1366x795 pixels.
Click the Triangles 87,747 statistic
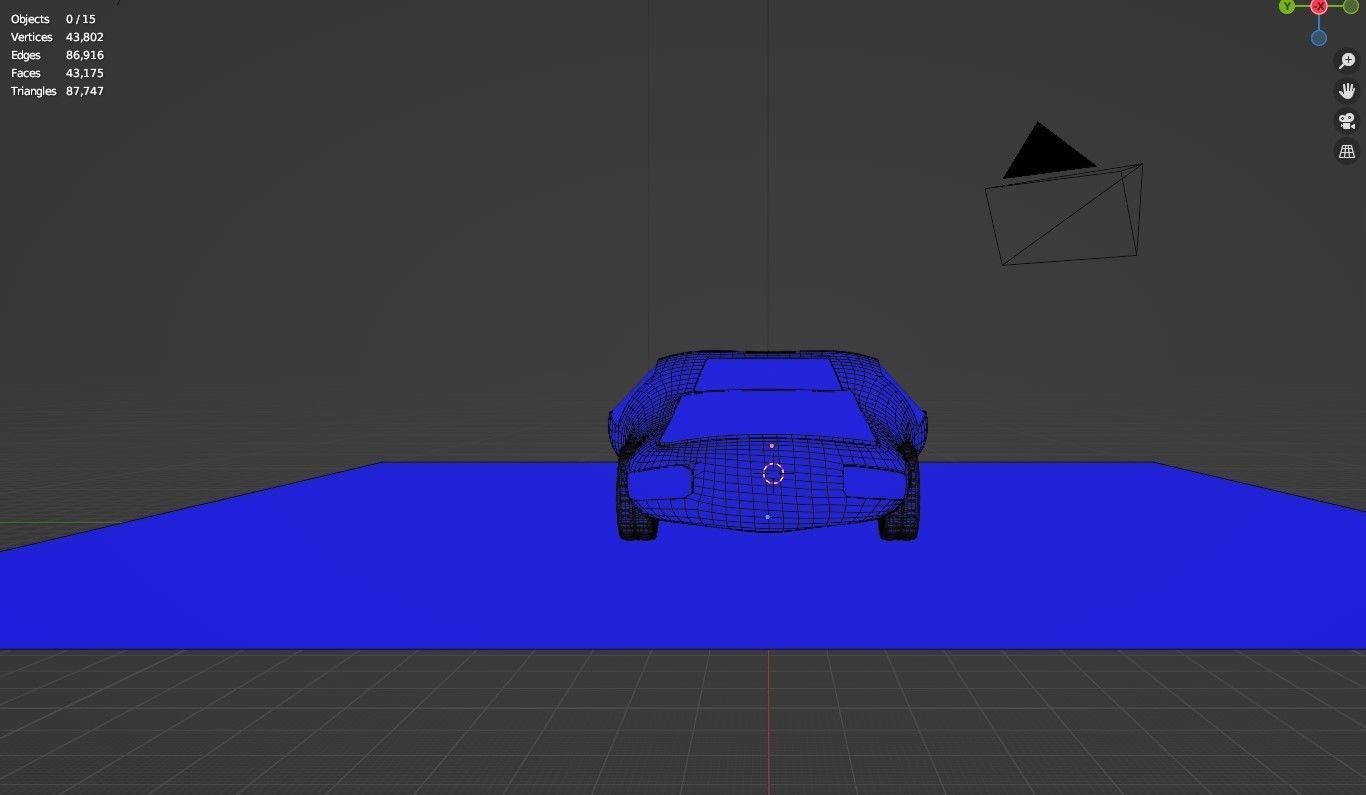click(x=57, y=91)
